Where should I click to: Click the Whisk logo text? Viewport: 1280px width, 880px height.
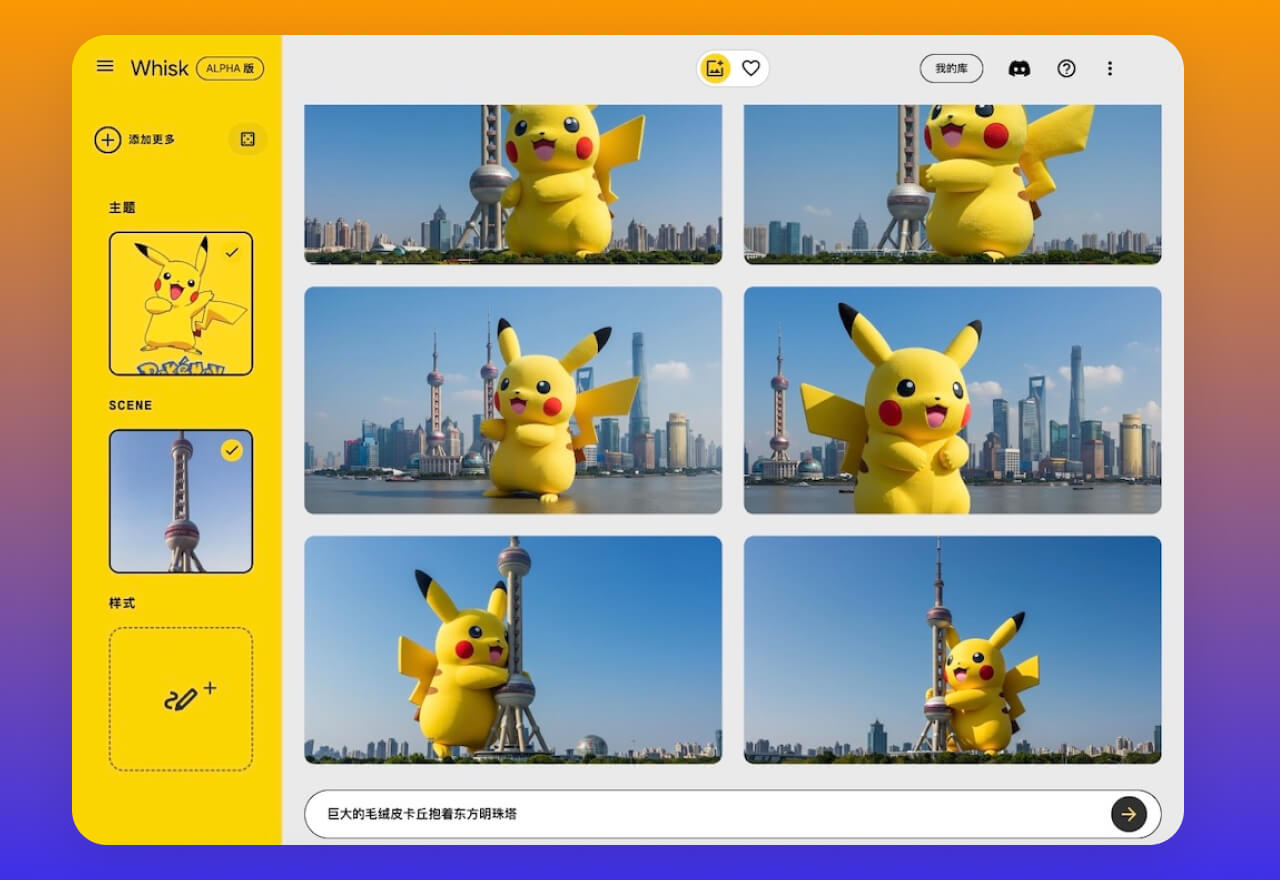point(159,68)
